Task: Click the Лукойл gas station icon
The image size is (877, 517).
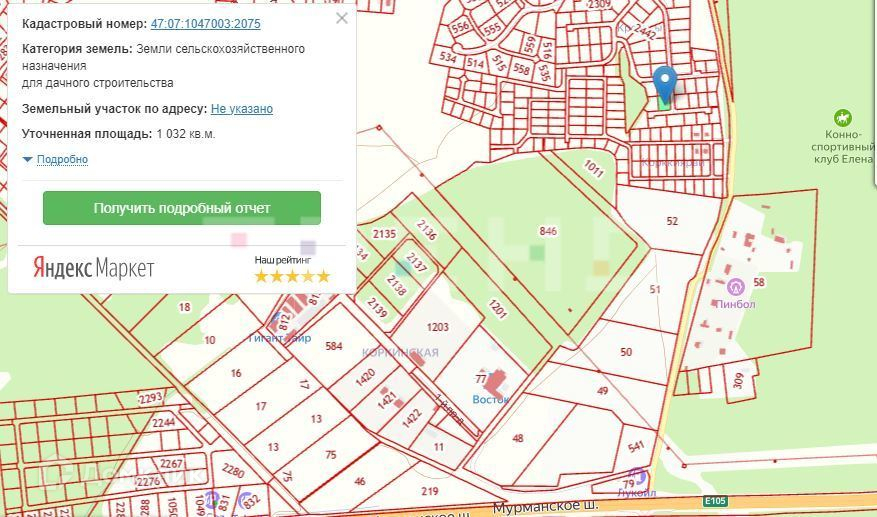Action: pyautogui.click(x=638, y=478)
